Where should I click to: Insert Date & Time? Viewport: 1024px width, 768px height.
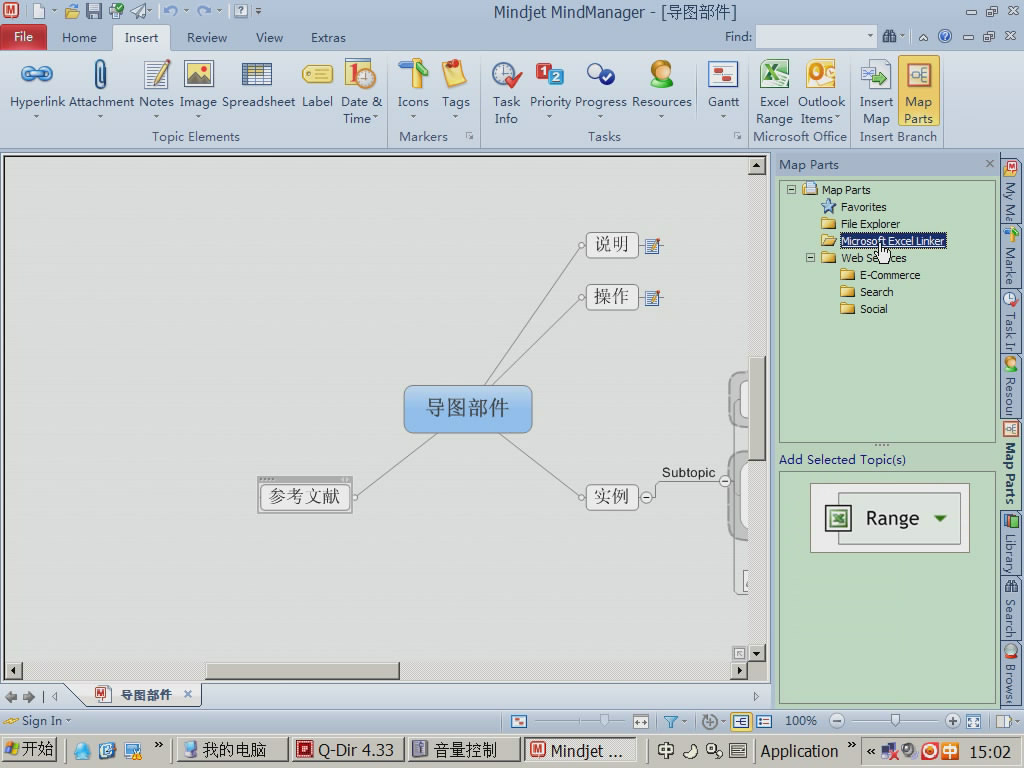[x=360, y=91]
